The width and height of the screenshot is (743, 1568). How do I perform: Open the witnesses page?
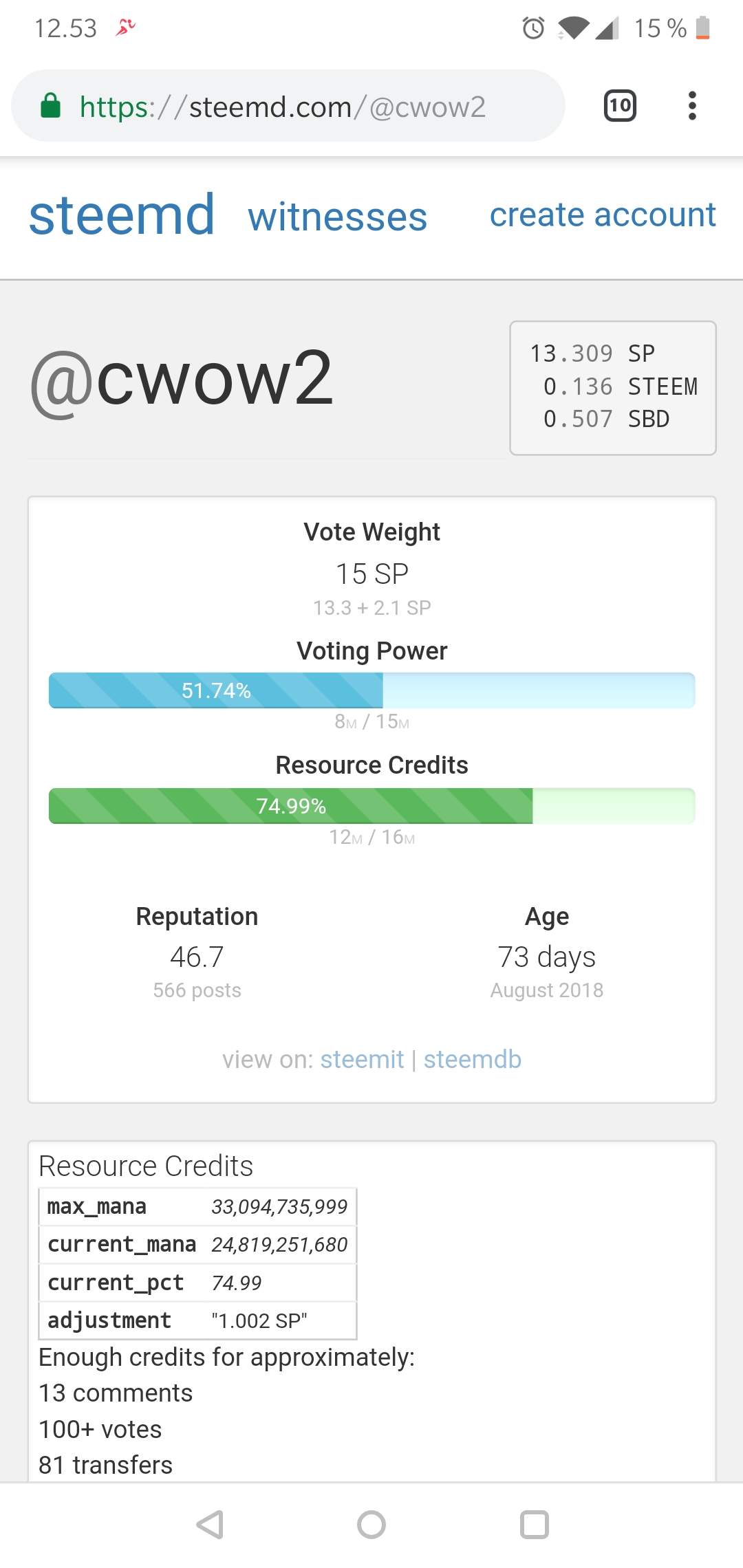click(x=337, y=217)
